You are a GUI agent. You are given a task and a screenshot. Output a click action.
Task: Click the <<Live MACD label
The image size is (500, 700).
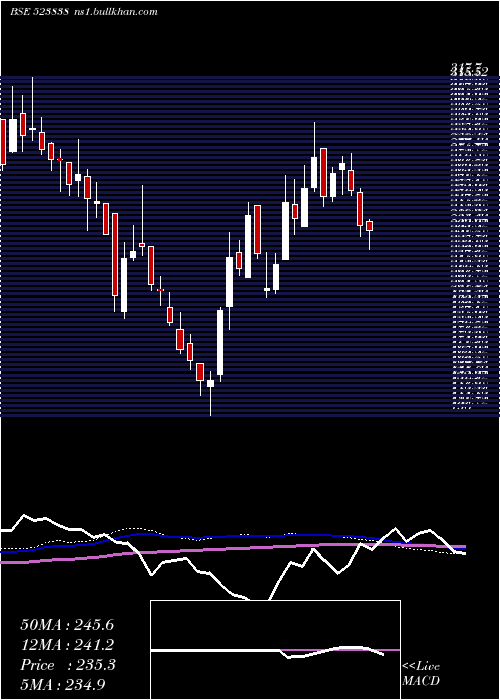click(421, 674)
